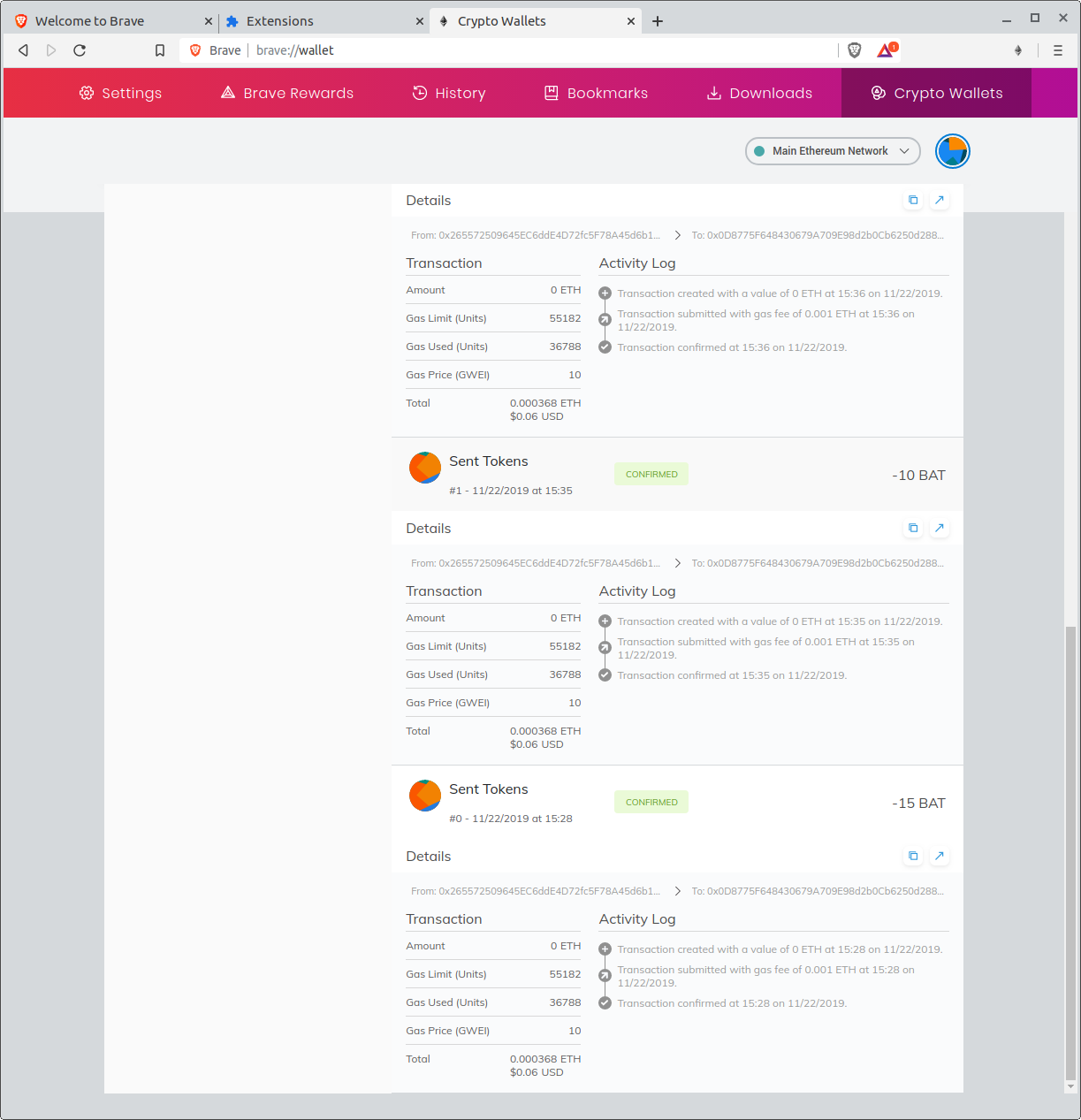
Task: Copy transaction ID in first Details header
Action: [913, 201]
